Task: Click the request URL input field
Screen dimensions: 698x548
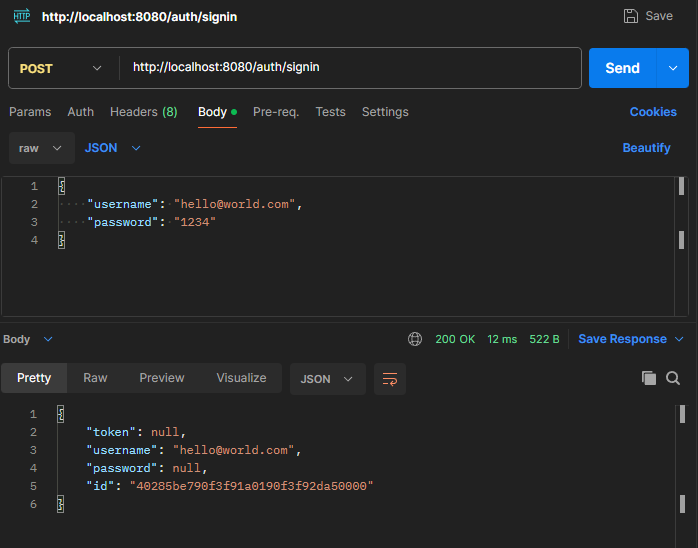Action: (350, 68)
